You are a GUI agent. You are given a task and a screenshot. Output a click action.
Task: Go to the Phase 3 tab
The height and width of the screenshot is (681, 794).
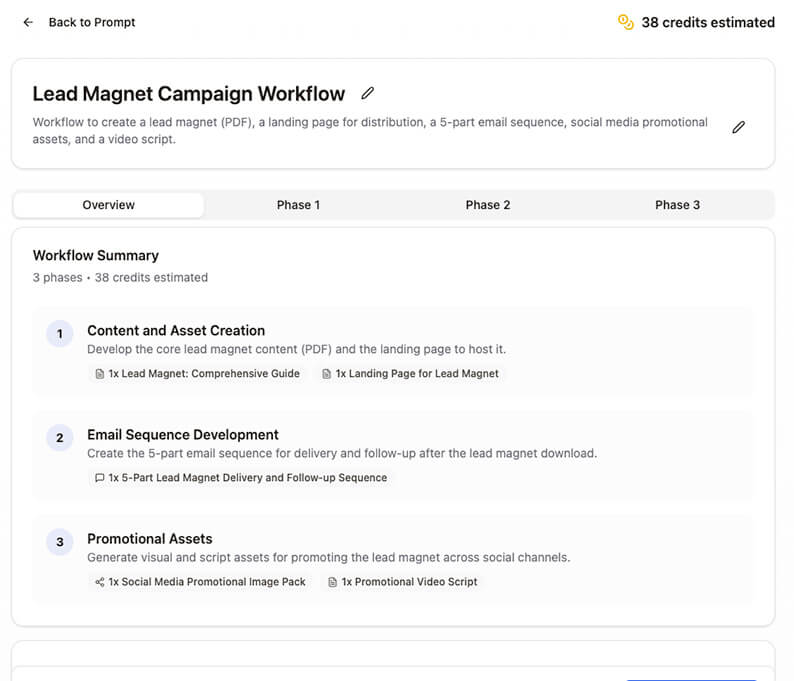[677, 205]
